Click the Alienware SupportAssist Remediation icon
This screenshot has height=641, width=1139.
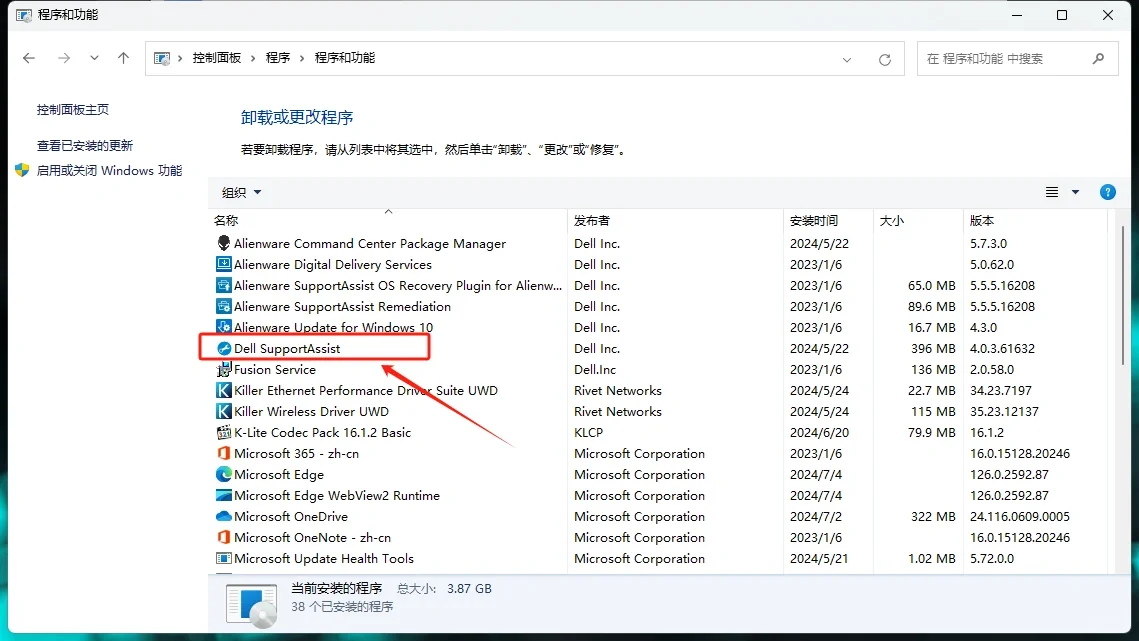point(224,307)
